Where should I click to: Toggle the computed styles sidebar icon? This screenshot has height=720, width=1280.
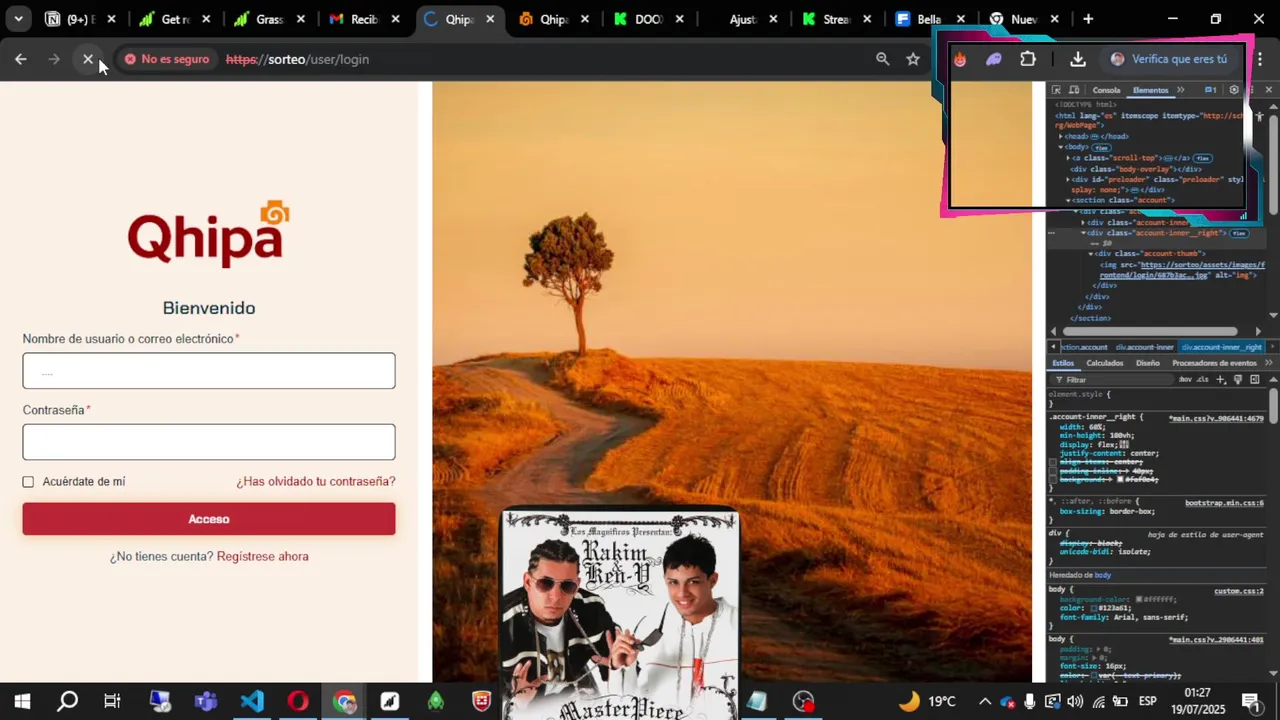pyautogui.click(x=1255, y=380)
